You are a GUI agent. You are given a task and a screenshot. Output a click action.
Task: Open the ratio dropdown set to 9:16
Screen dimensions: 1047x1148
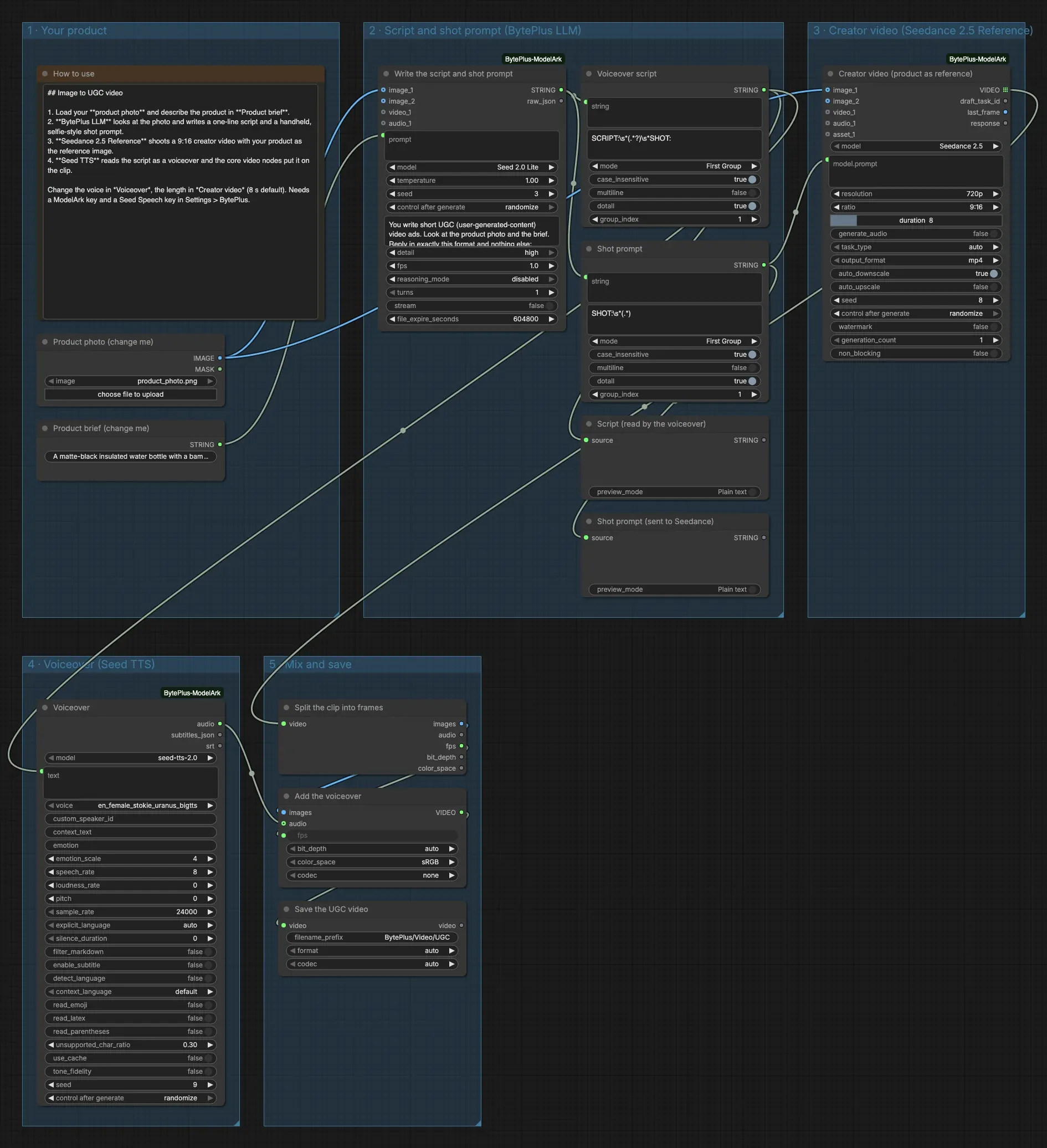tap(916, 207)
